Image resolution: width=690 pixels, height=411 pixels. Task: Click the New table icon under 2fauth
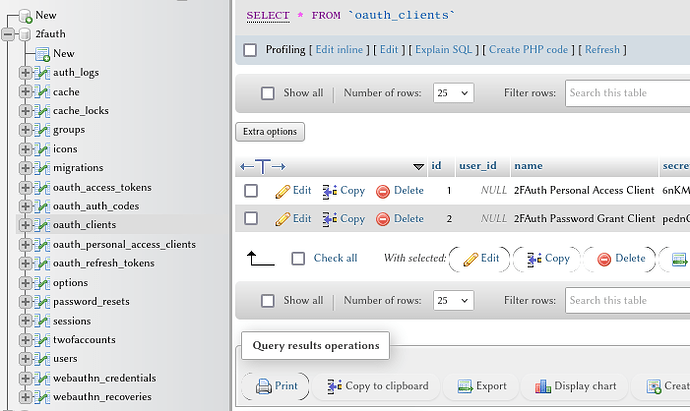click(42, 54)
